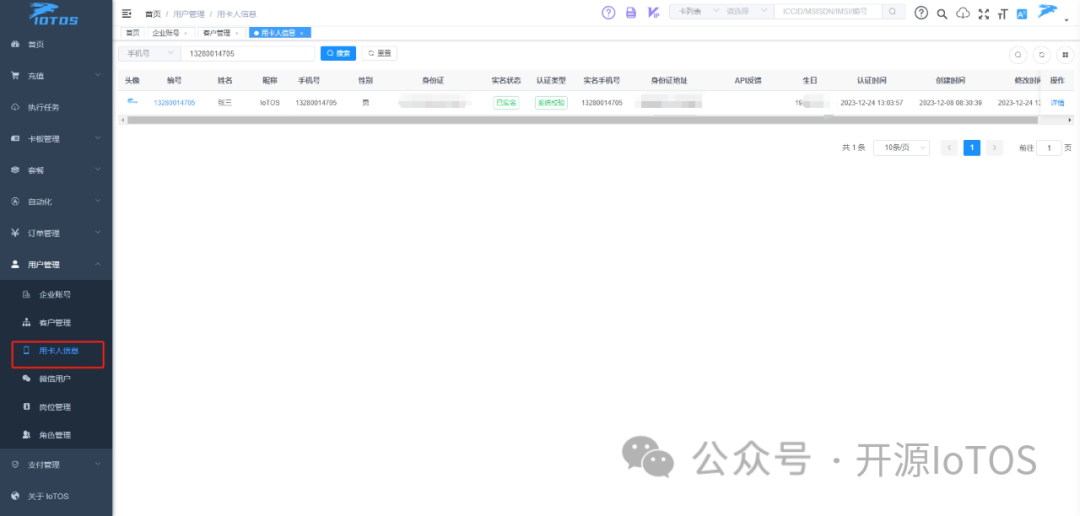The width and height of the screenshot is (1080, 516).
Task: Open the user avatar logo menu
Action: click(1048, 11)
